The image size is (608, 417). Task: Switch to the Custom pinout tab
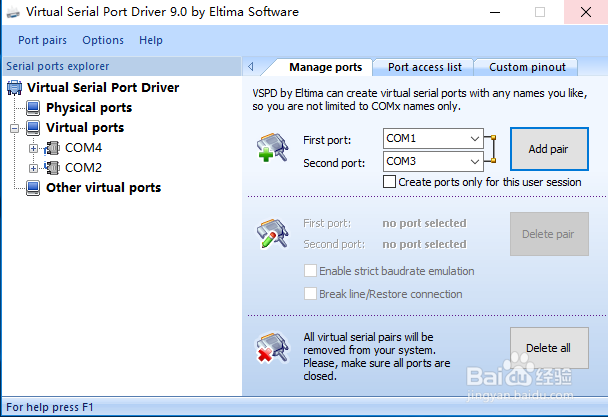point(527,67)
